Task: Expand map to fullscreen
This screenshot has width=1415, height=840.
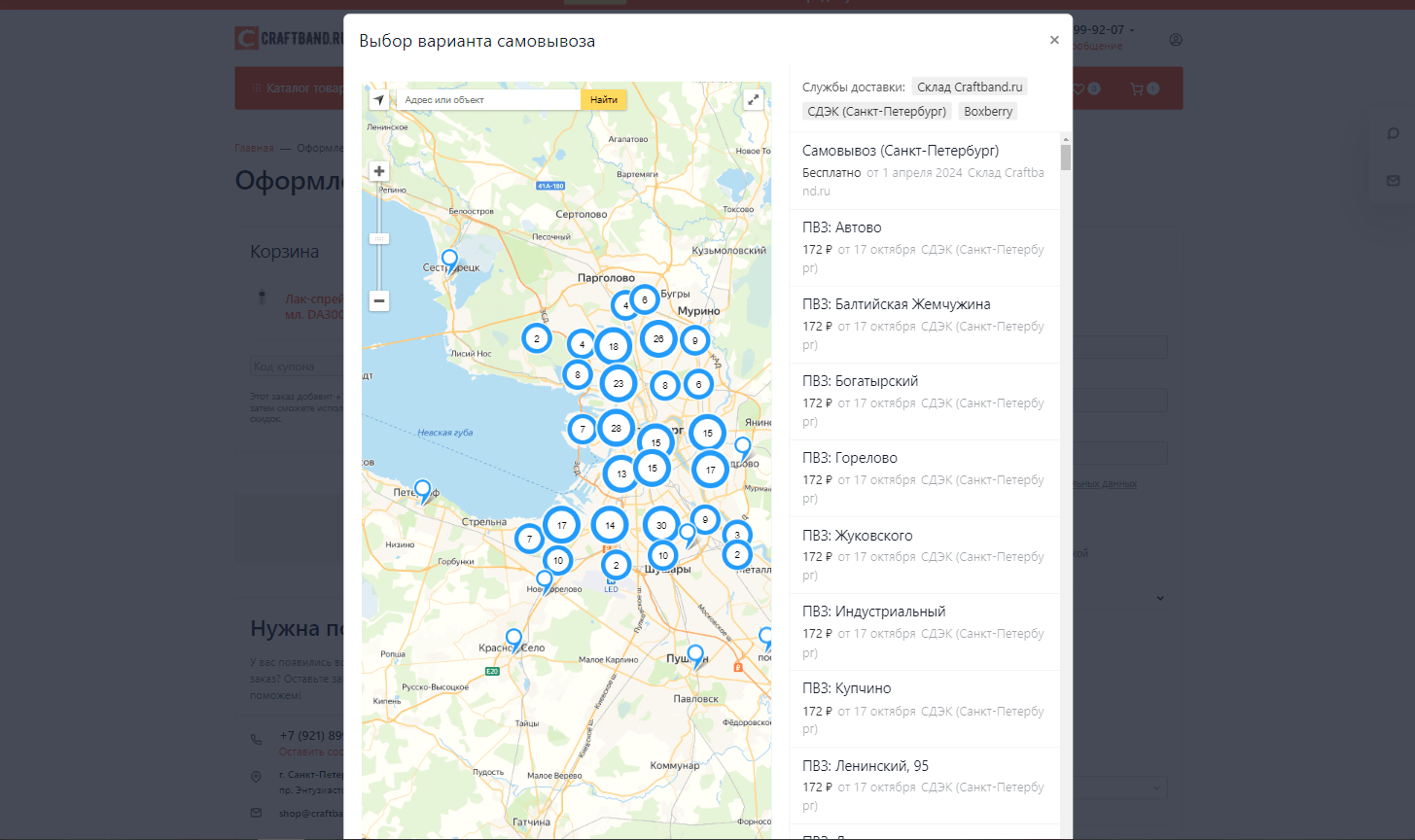Action: click(x=753, y=100)
